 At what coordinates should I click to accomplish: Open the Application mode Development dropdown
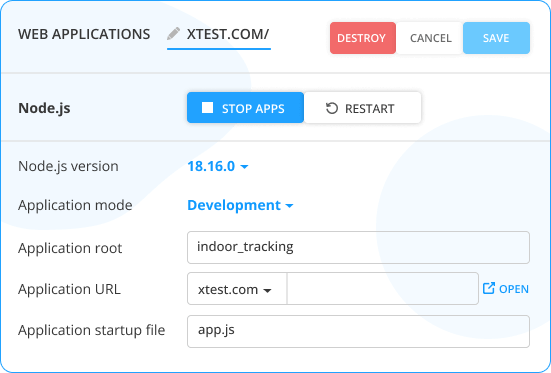(240, 205)
